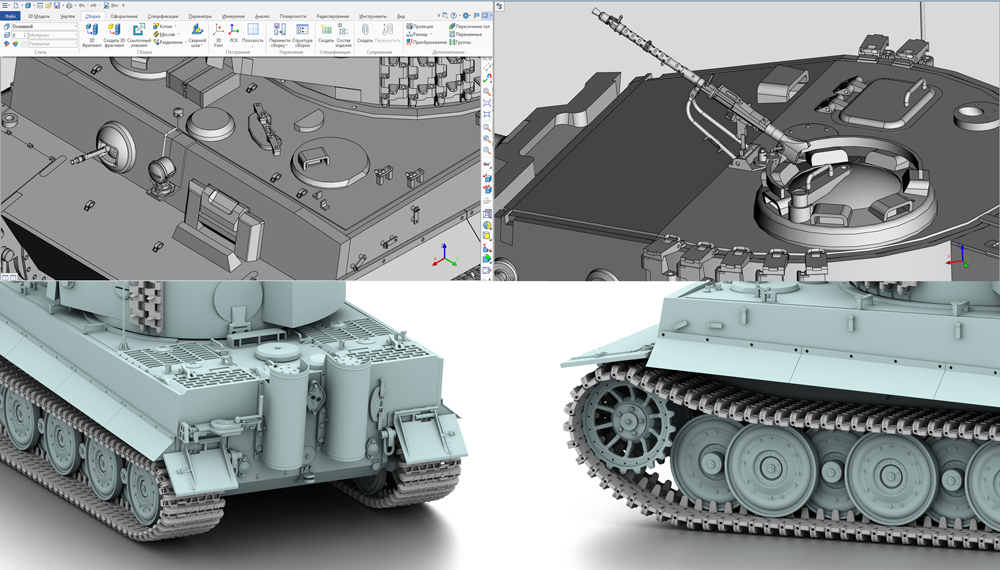Click the Переменные command

coord(465,34)
